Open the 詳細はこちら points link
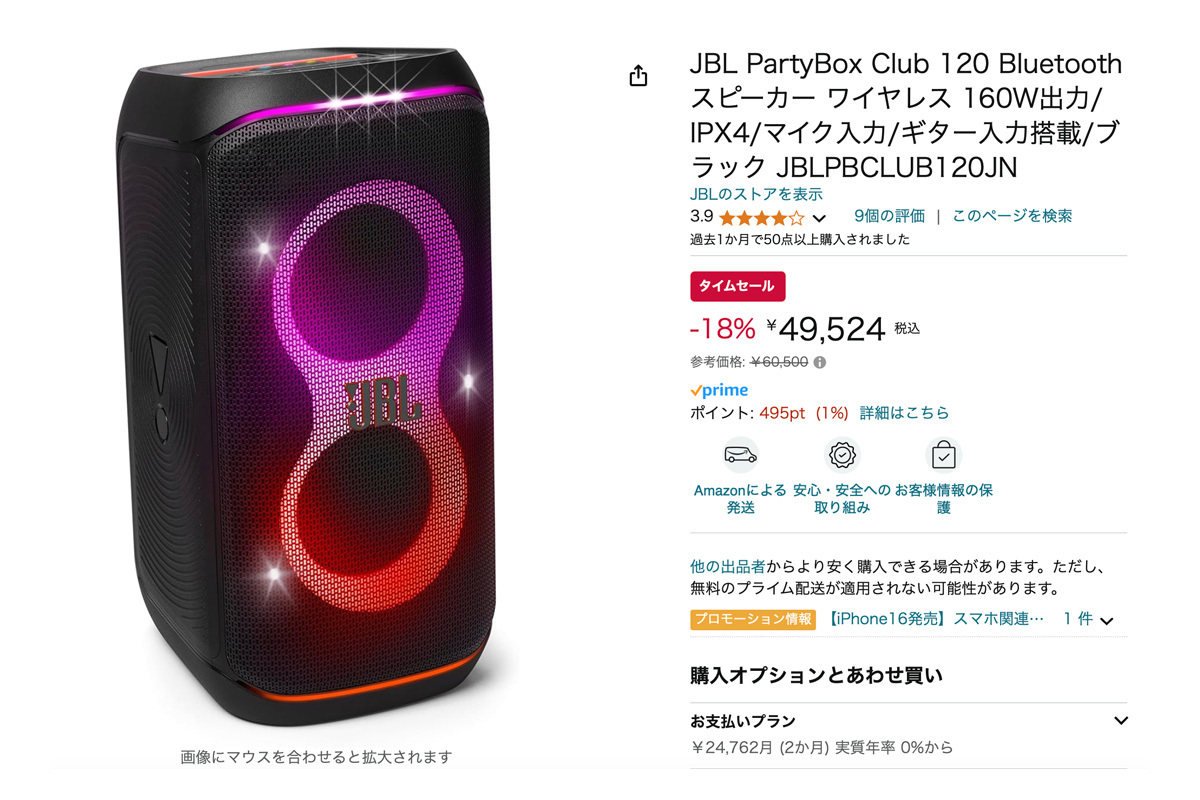Screen dimensions: 1200x800 [905, 412]
